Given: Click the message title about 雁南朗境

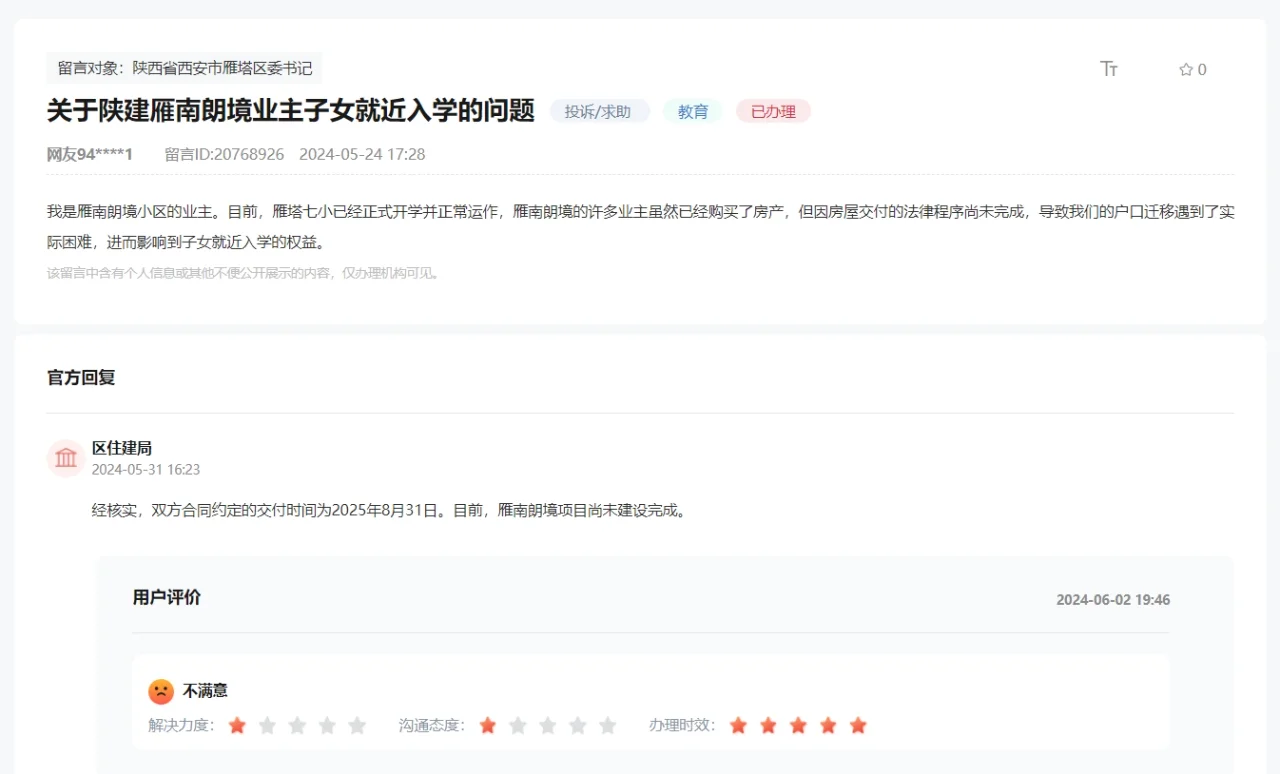Looking at the screenshot, I should coord(291,111).
